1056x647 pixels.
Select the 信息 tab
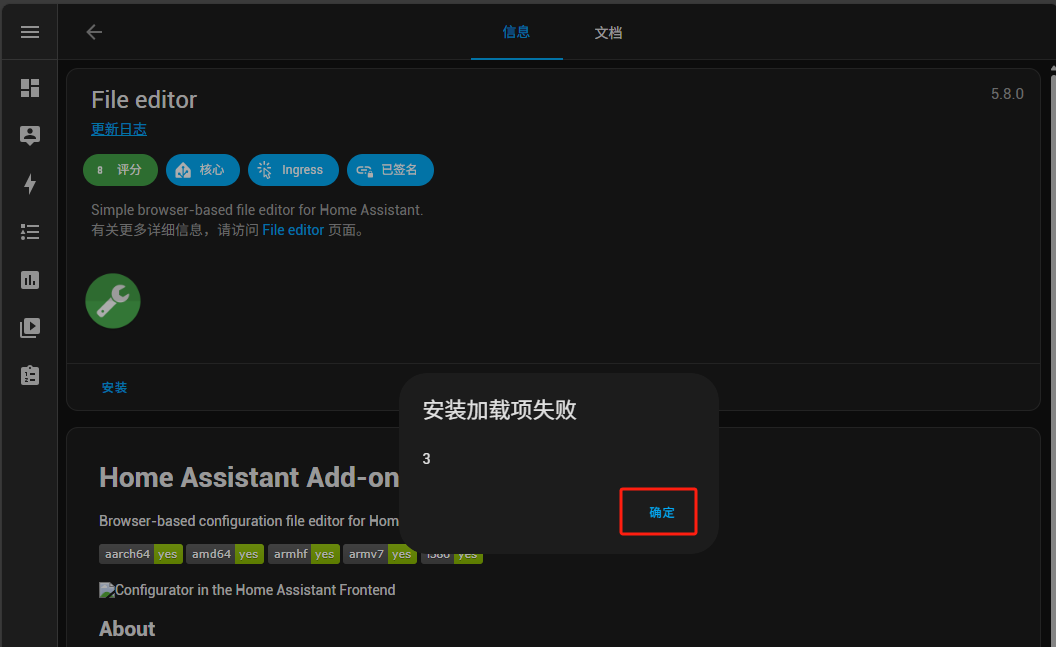516,32
